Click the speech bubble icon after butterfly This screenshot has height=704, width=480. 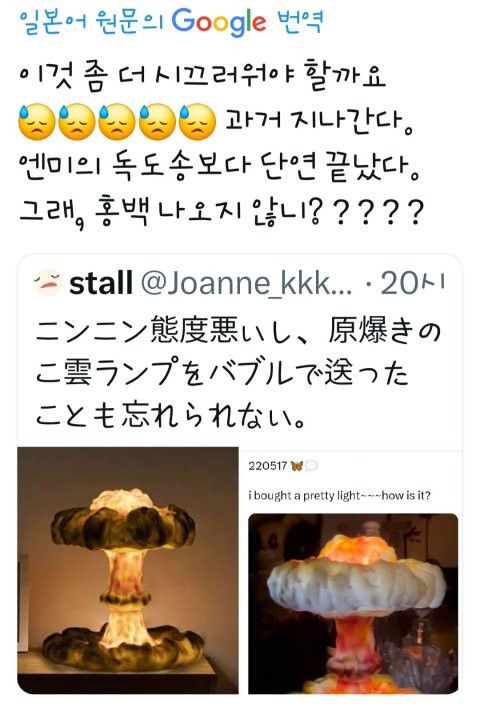[311, 466]
